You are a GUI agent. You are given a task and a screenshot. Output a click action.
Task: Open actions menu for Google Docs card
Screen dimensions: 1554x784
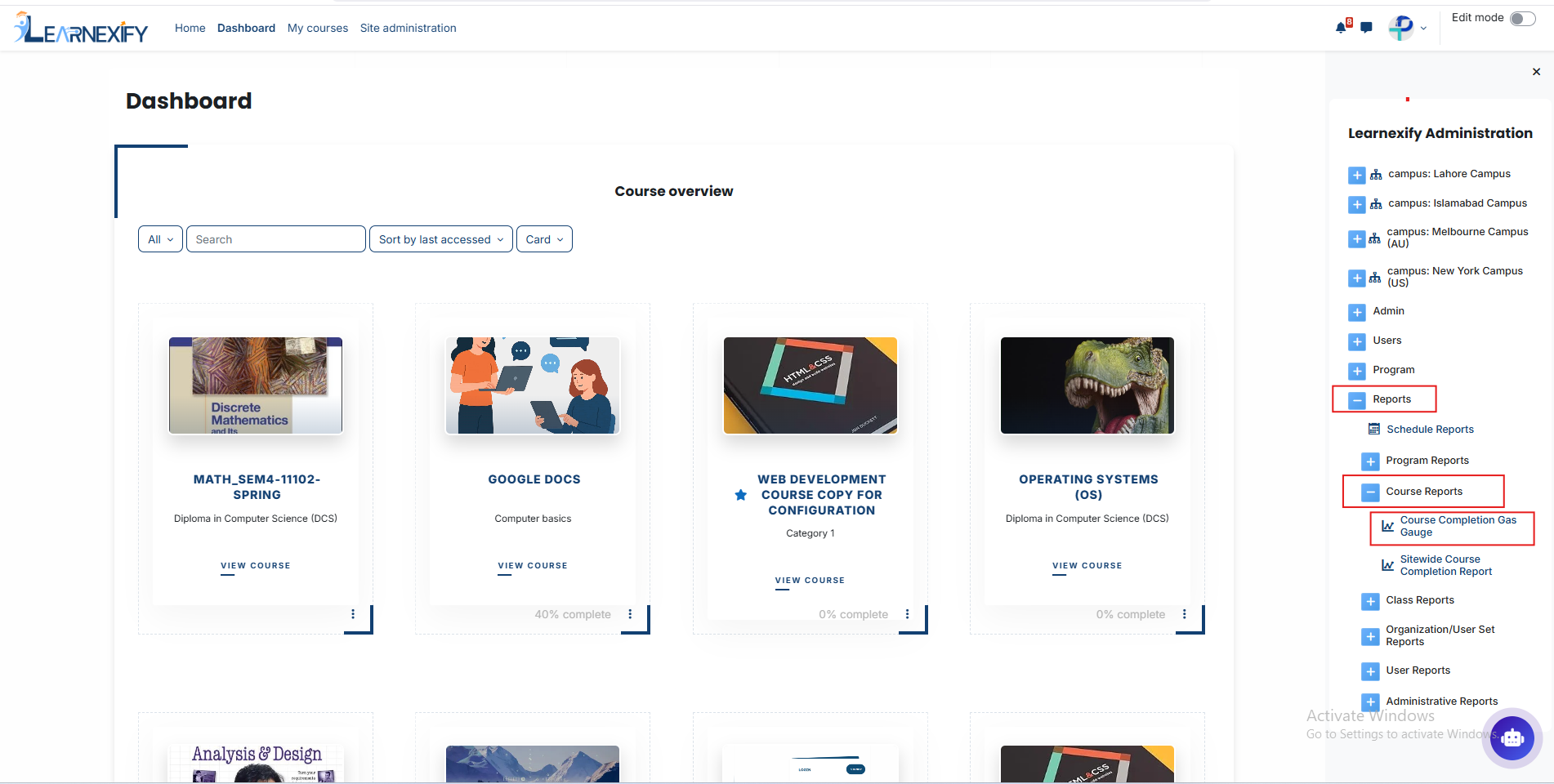coord(630,614)
